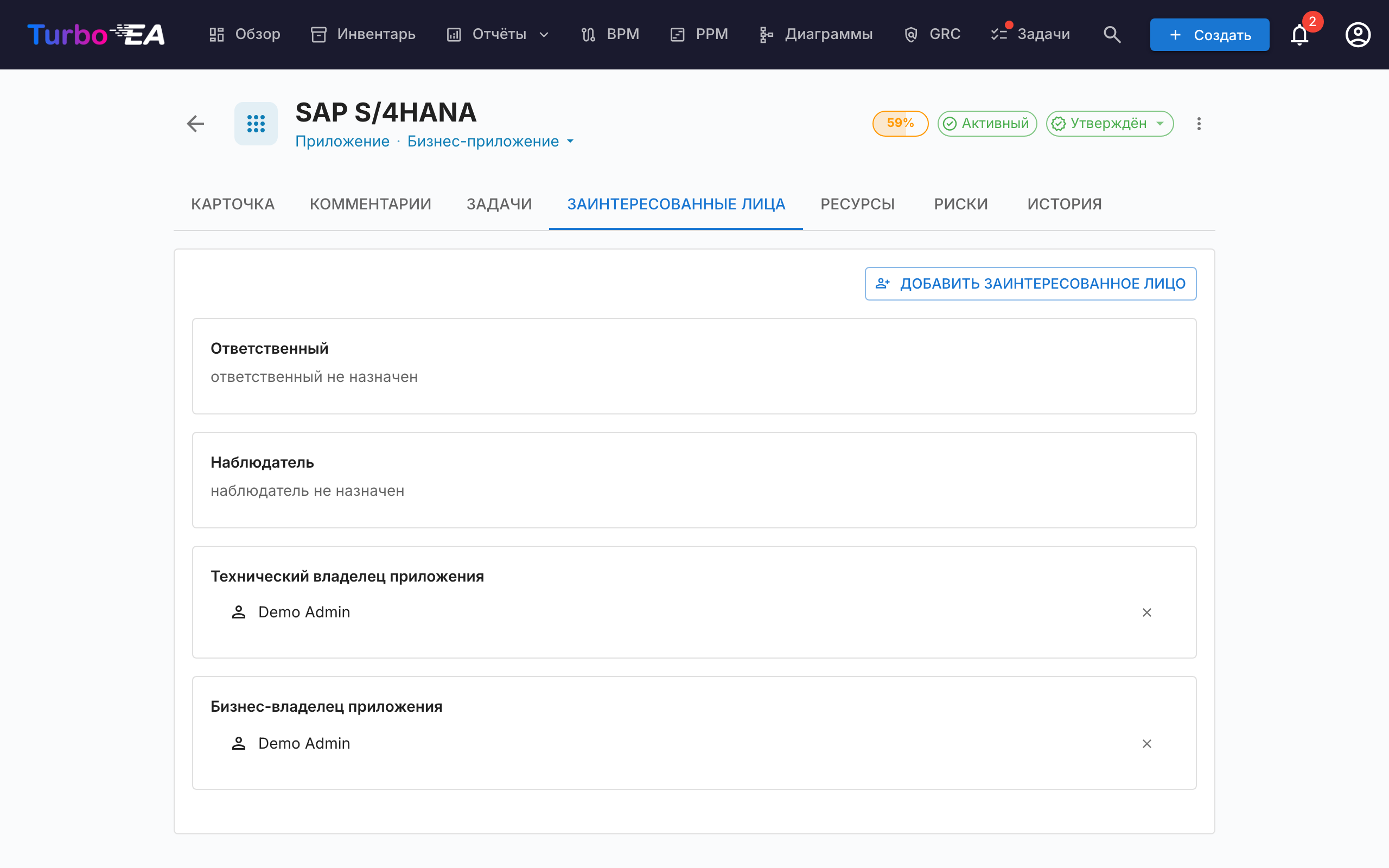Click ДОБАВИТЬ ЗАИНТЕРЕСОВАННОЕ ЛИЦО button
The width and height of the screenshot is (1389, 868).
click(x=1030, y=284)
